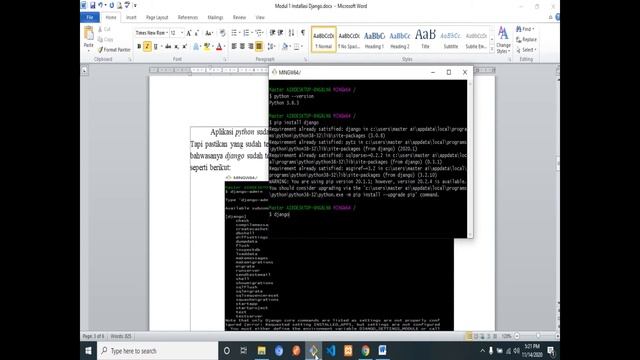This screenshot has height=360, width=640.
Task: Click Center alignment icon
Action: [x=242, y=47]
